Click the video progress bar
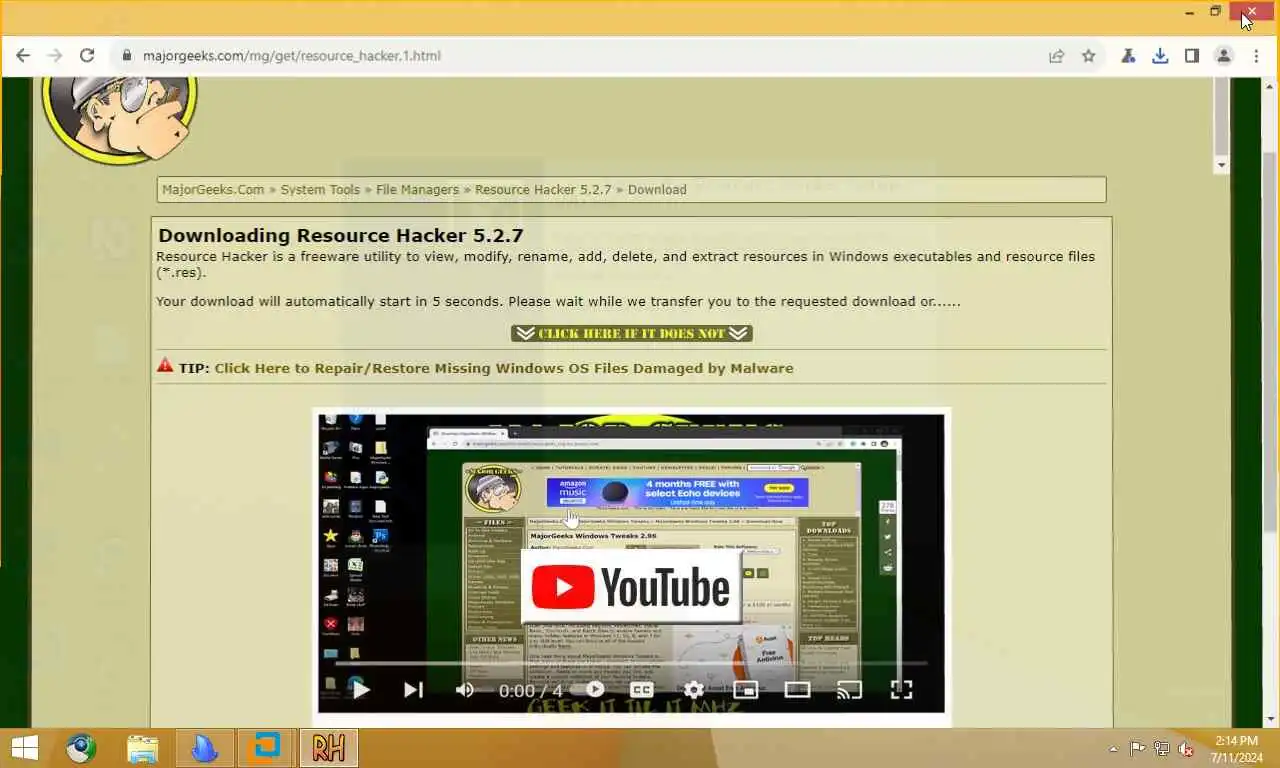This screenshot has height=768, width=1280. 630,663
